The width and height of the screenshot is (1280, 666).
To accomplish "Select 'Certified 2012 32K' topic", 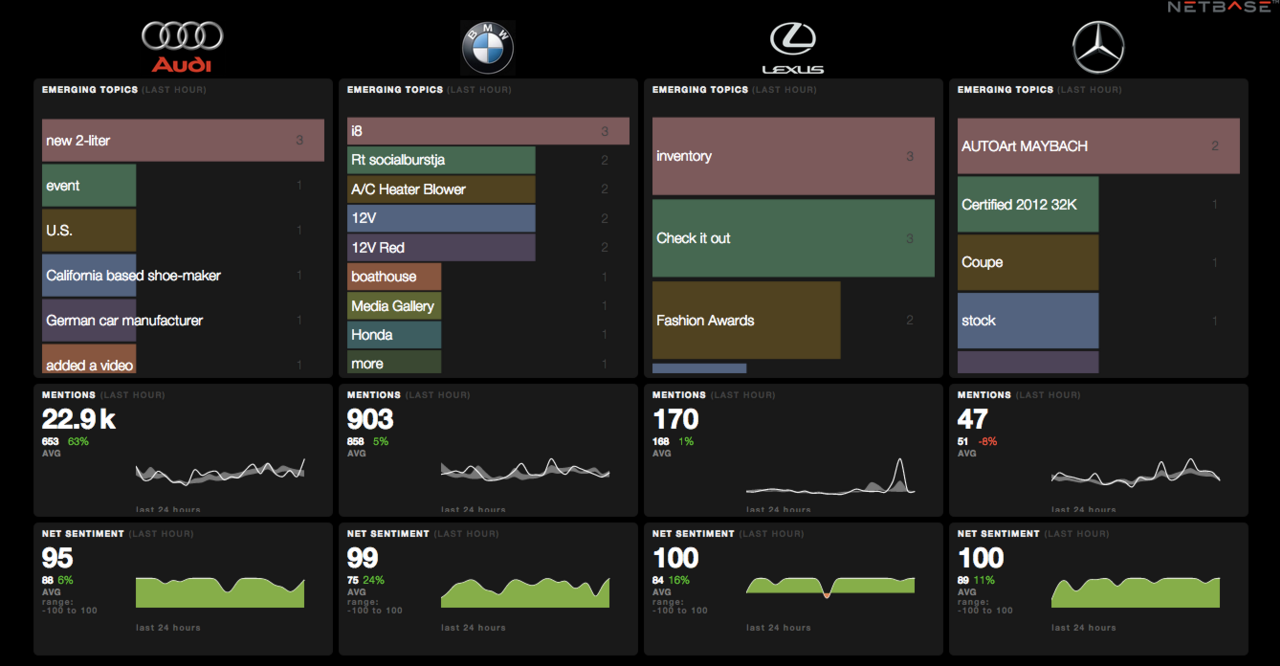I will pyautogui.click(x=1028, y=204).
